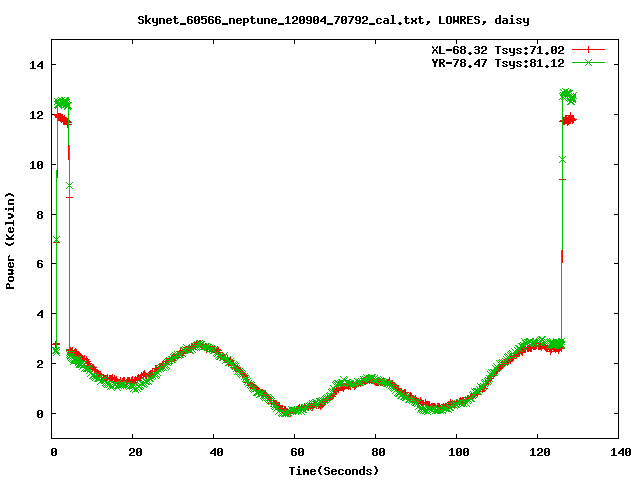
Task: Click the y-axis tick label 10
Action: (x=36, y=165)
